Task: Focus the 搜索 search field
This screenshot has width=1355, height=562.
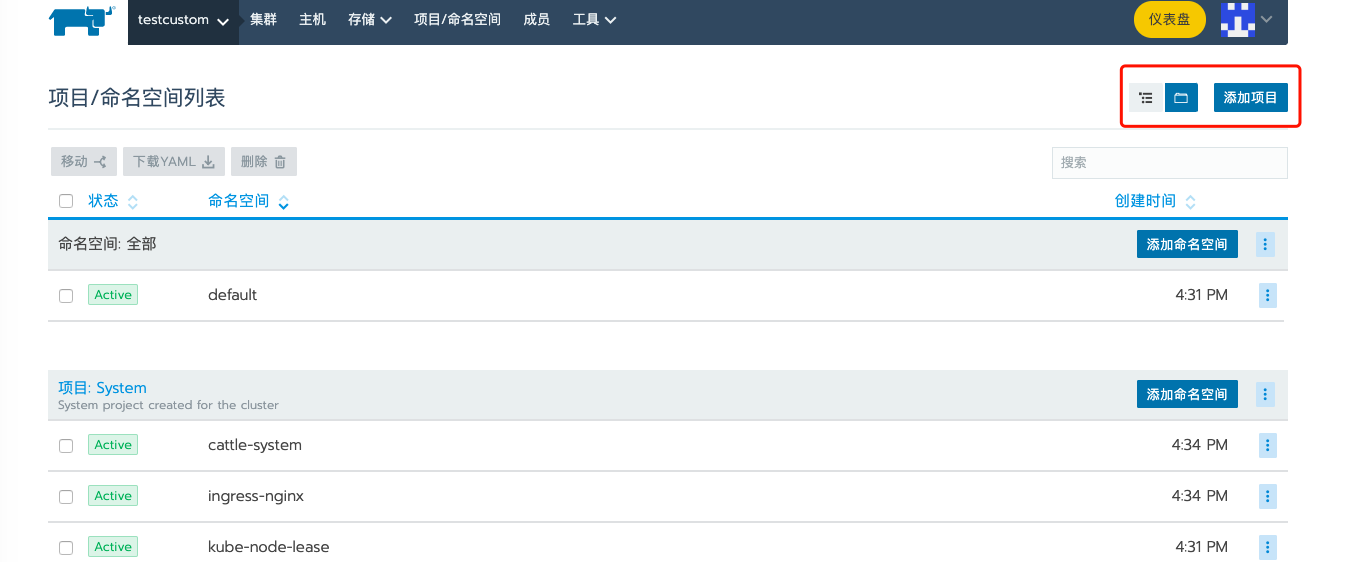Action: click(1169, 162)
